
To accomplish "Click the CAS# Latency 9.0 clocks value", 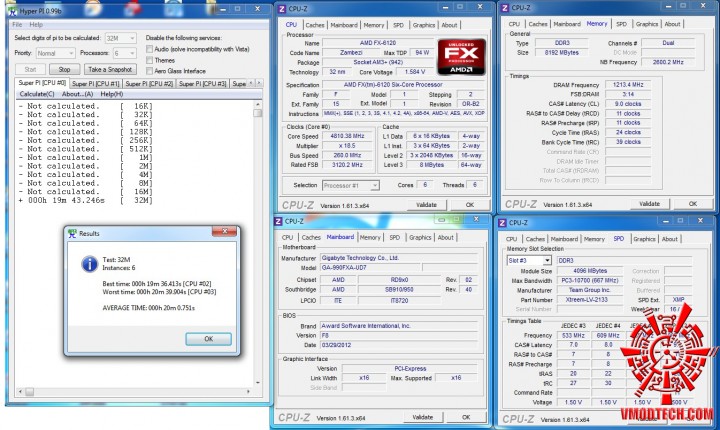I will [628, 104].
